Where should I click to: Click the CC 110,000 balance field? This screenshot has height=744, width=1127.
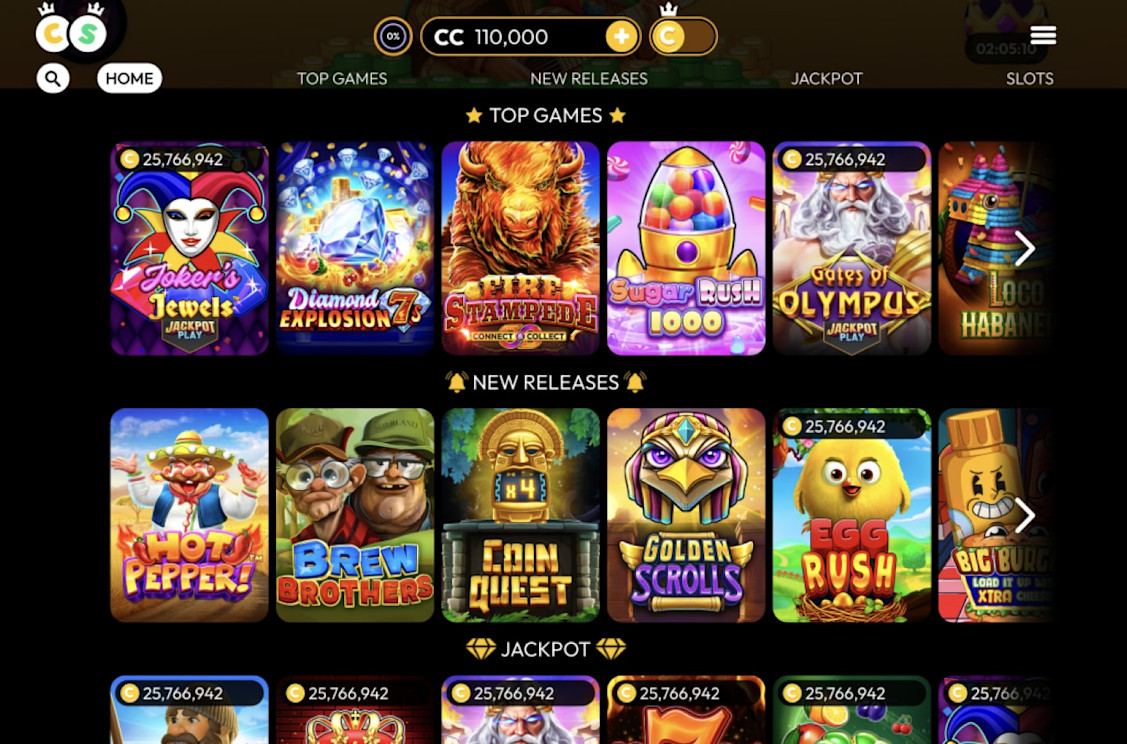[530, 37]
